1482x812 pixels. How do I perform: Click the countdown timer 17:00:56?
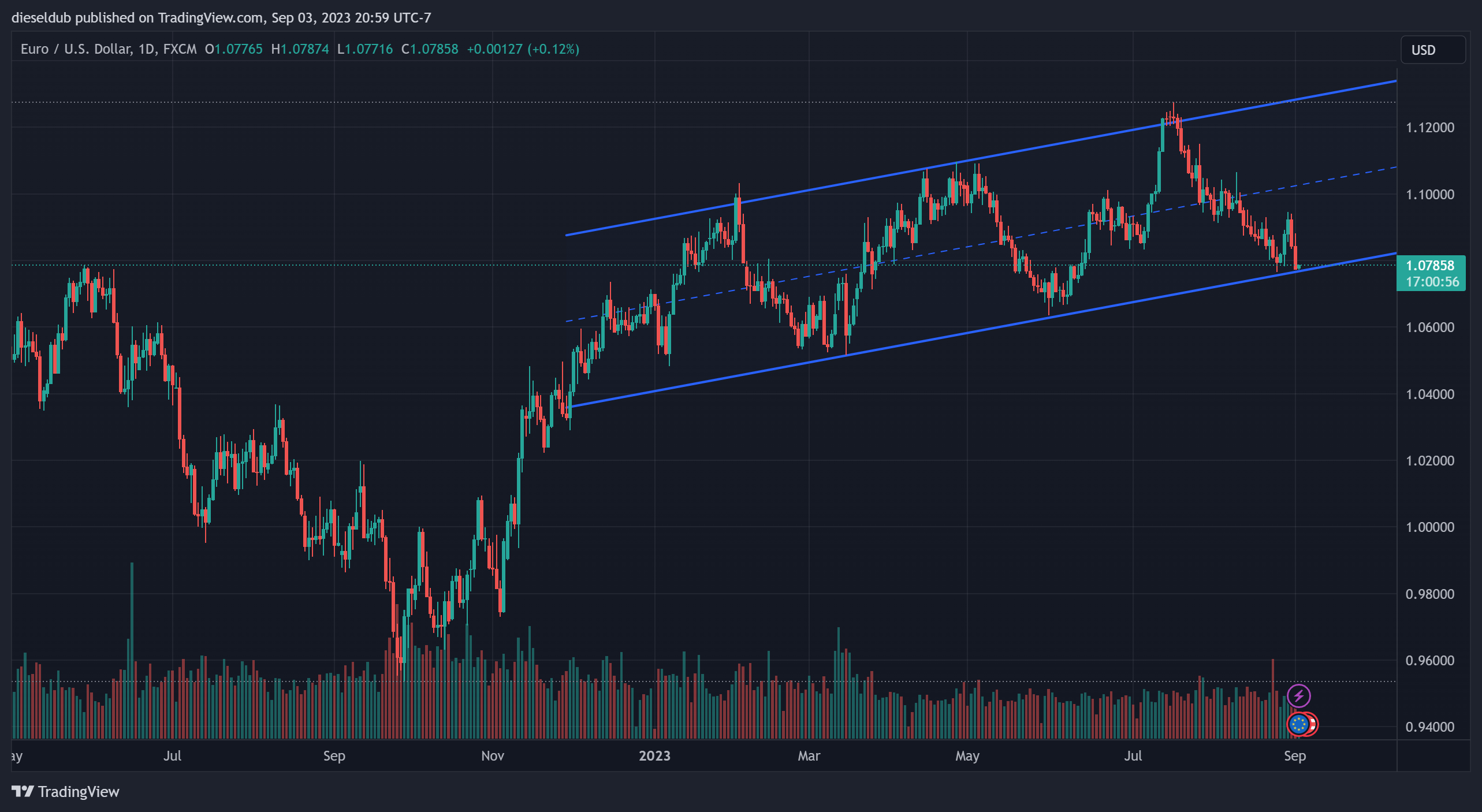tap(1432, 282)
